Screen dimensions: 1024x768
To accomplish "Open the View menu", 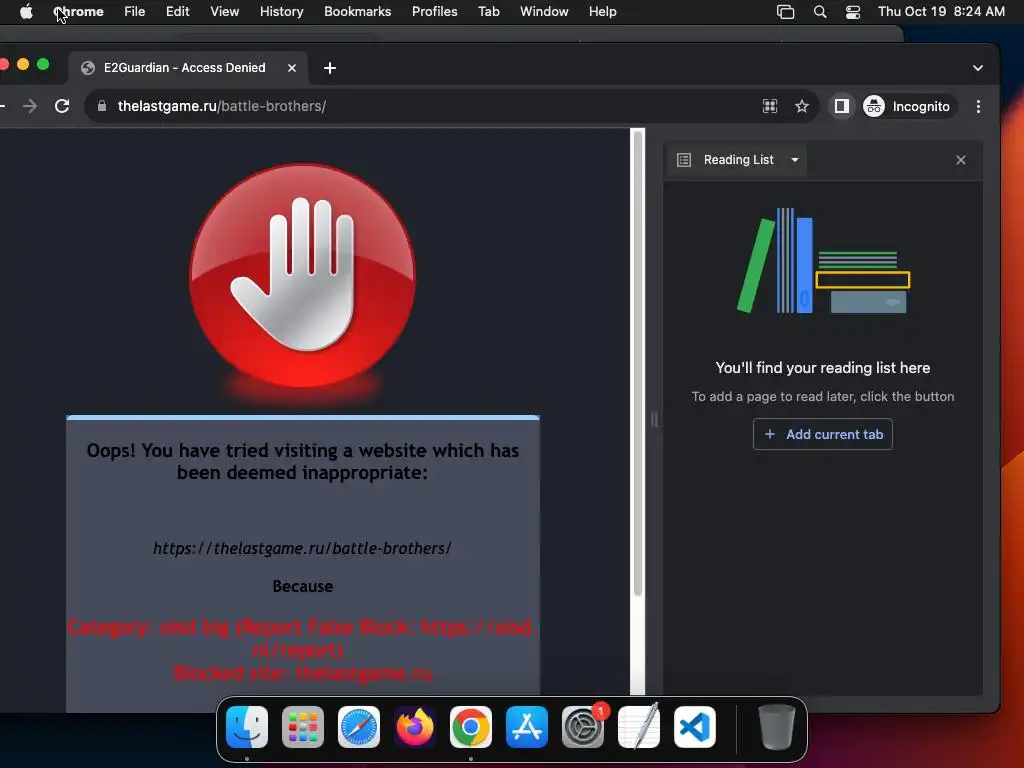I will (224, 12).
